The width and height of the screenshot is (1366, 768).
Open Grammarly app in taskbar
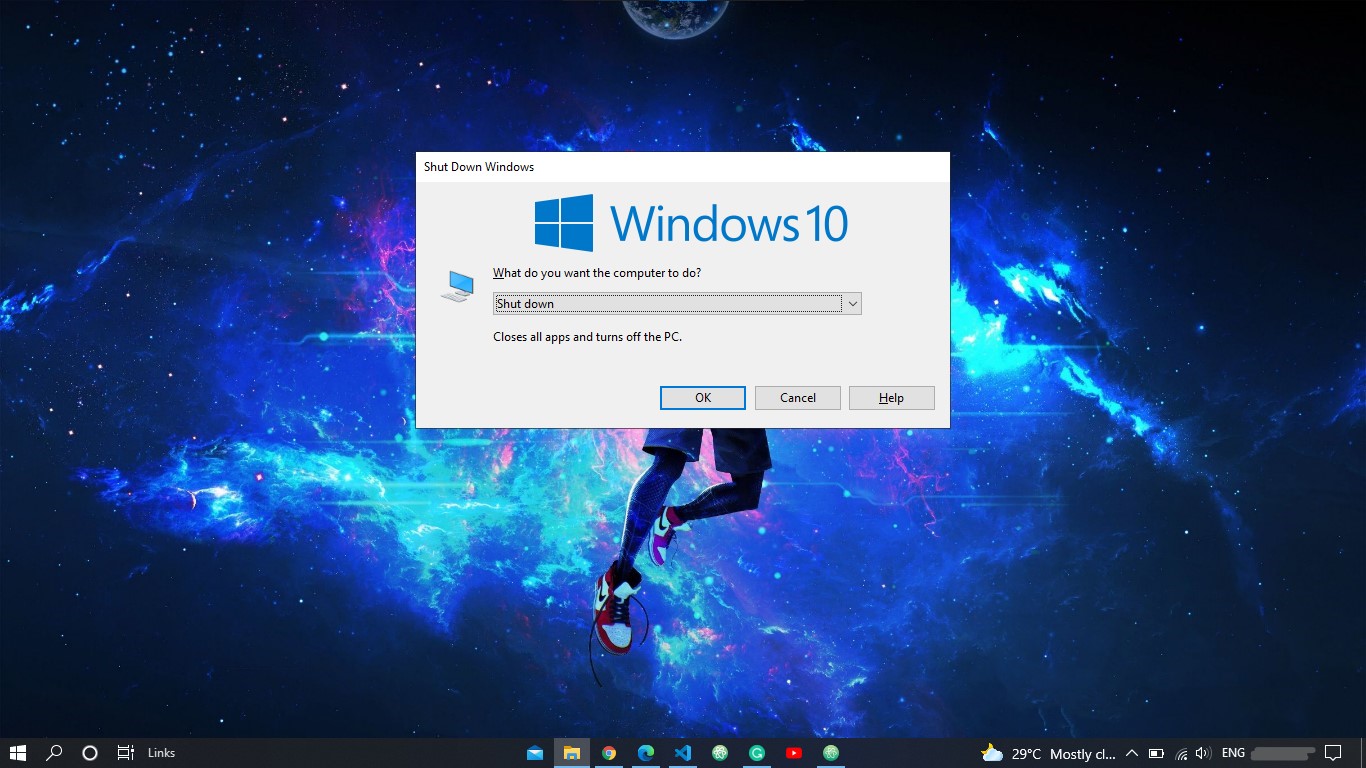(x=757, y=753)
